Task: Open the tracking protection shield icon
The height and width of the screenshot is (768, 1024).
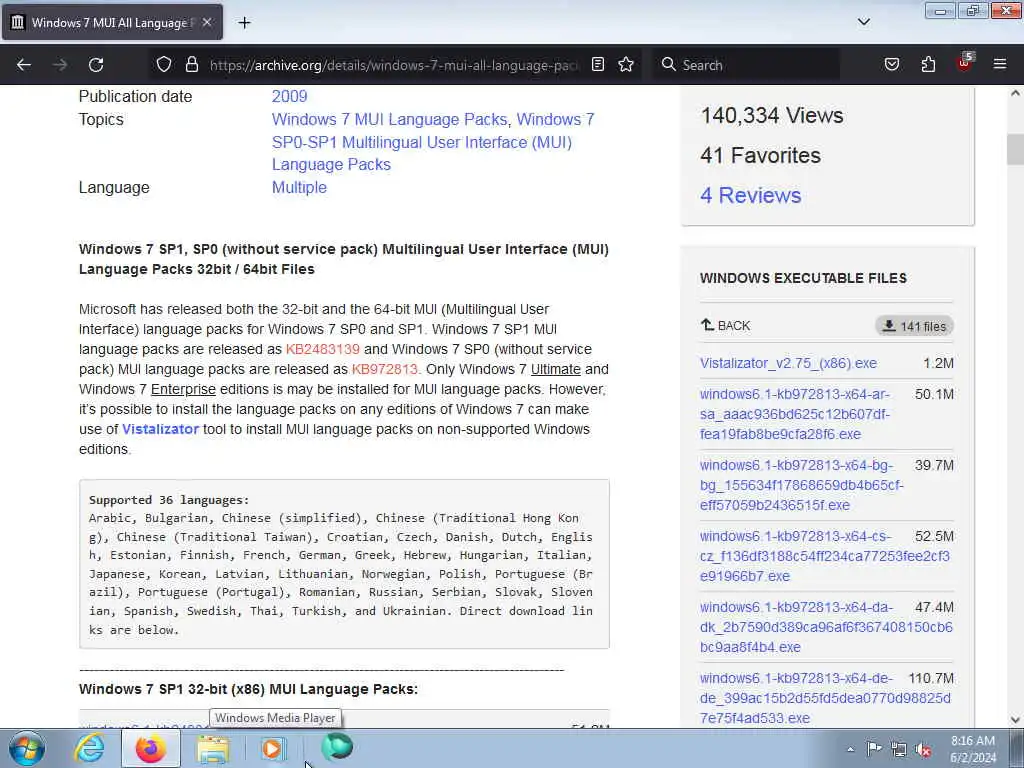Action: [164, 64]
